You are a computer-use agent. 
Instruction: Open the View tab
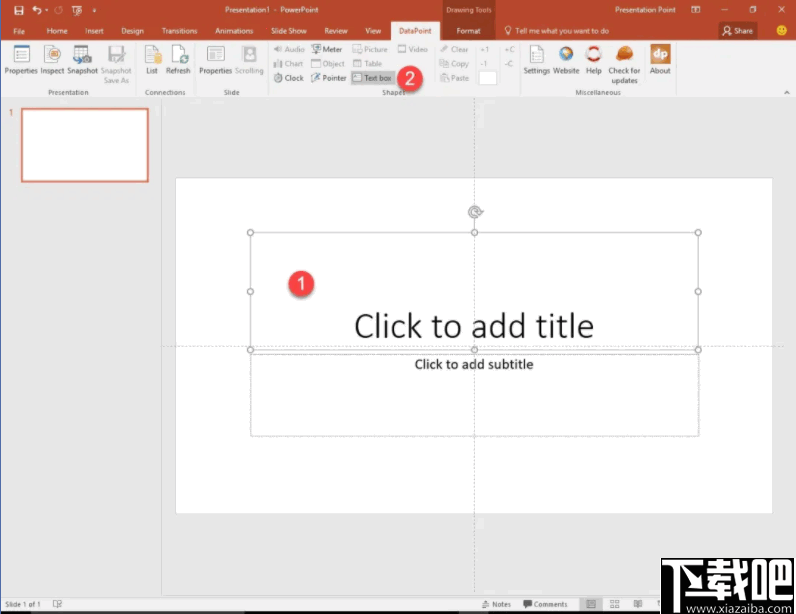point(373,31)
